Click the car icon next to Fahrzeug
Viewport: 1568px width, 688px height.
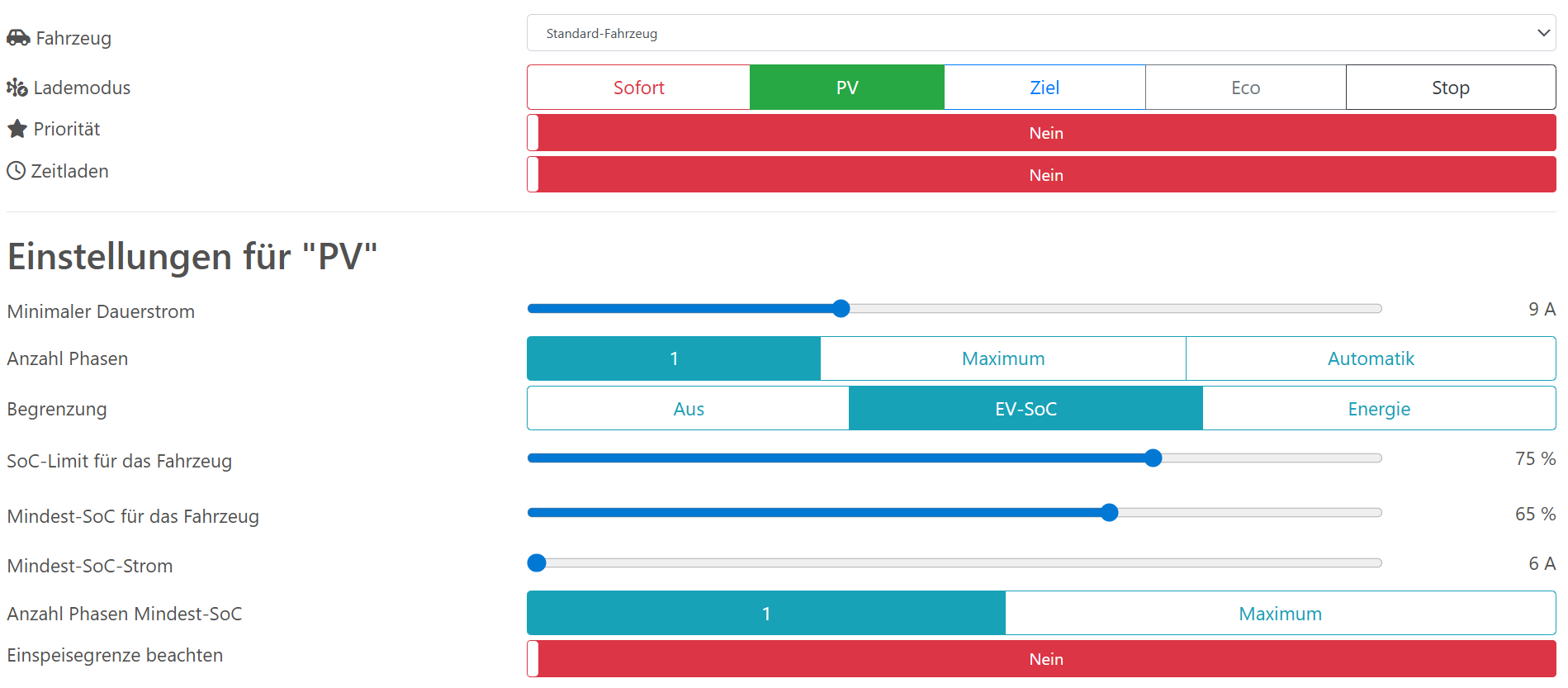[x=18, y=38]
